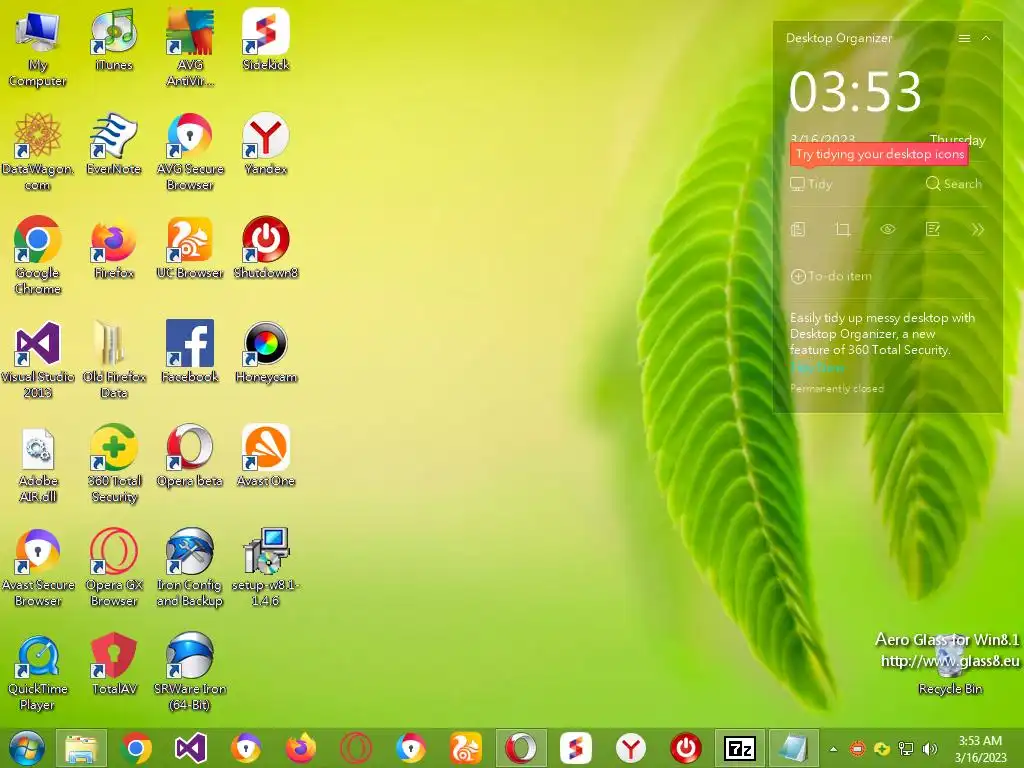
Task: Toggle the eye icon in Desktop Organizer
Action: coord(888,229)
